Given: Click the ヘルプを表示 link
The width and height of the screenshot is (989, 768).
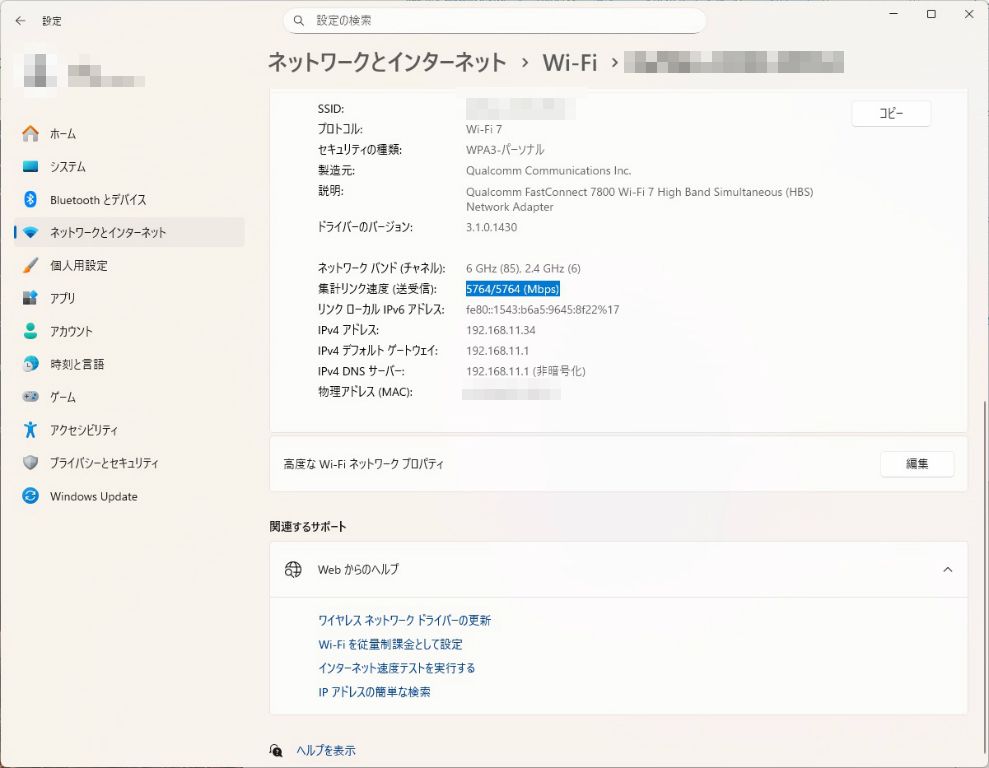Looking at the screenshot, I should pos(325,750).
